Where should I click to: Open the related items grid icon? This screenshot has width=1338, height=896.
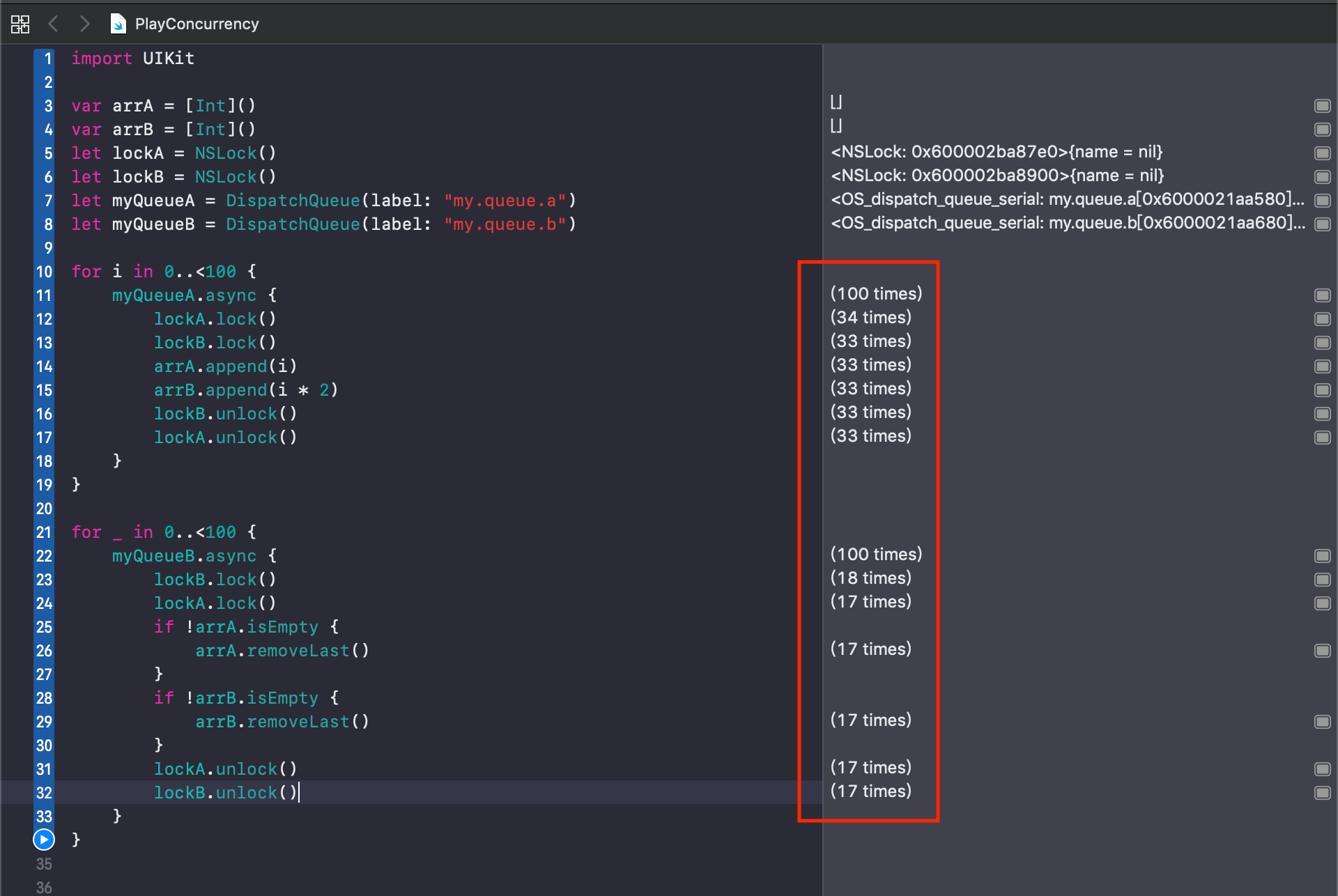[20, 24]
